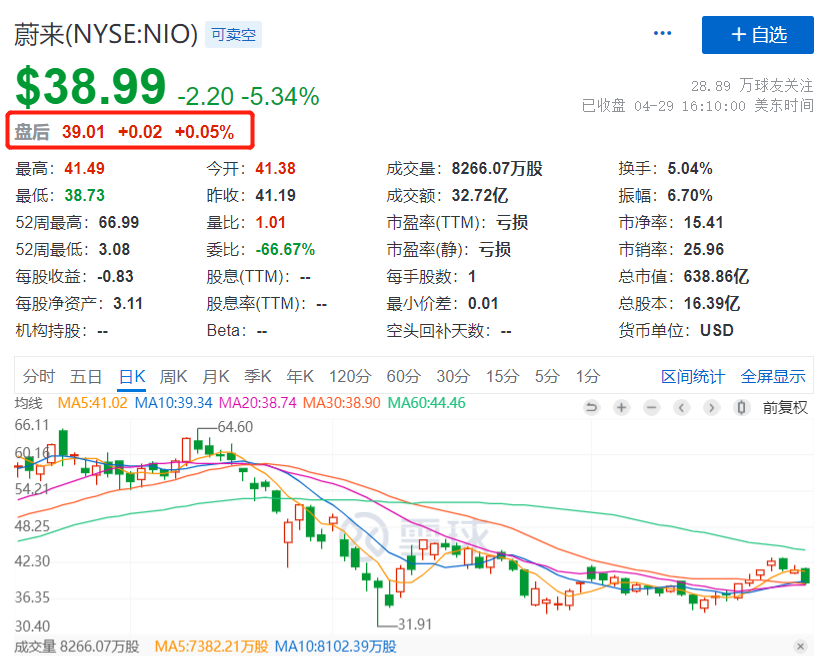This screenshot has width=825, height=656.
Task: Add stock with 自选 button
Action: click(758, 35)
